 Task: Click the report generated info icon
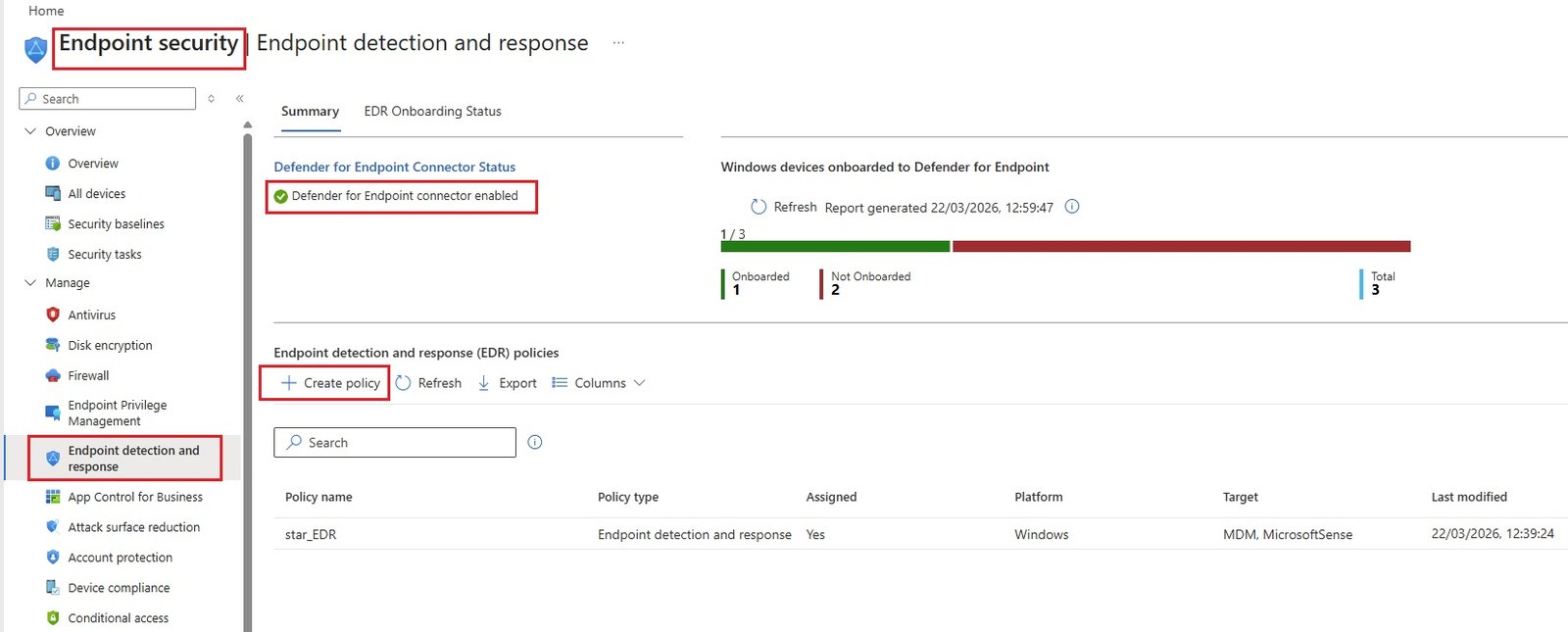[x=1072, y=207]
